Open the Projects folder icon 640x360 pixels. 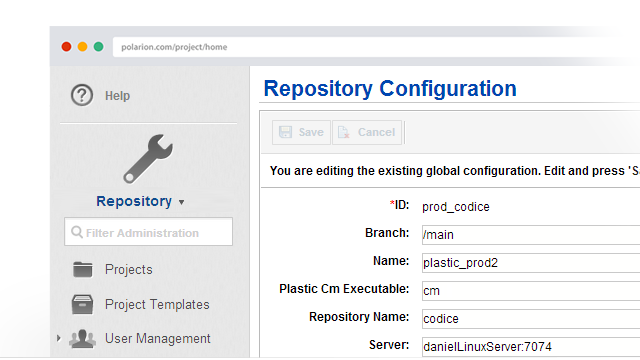point(83,269)
